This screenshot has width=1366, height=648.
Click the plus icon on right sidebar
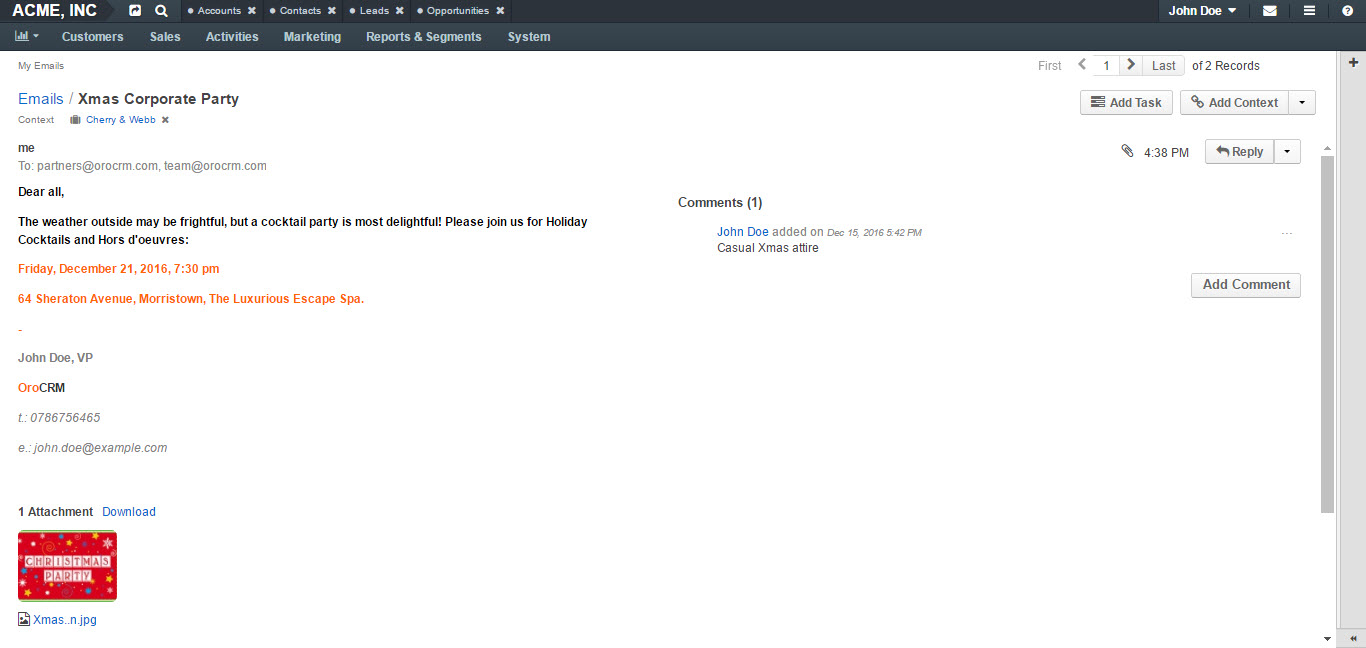click(1354, 62)
